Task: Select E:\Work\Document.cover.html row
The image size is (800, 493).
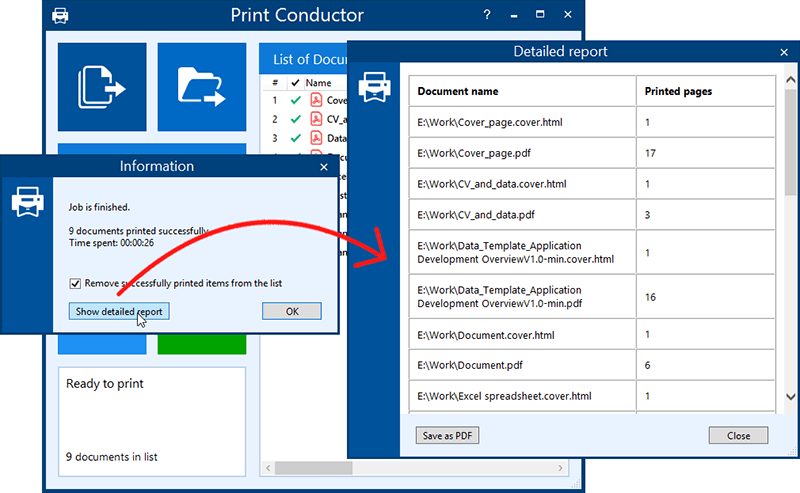Action: click(592, 335)
